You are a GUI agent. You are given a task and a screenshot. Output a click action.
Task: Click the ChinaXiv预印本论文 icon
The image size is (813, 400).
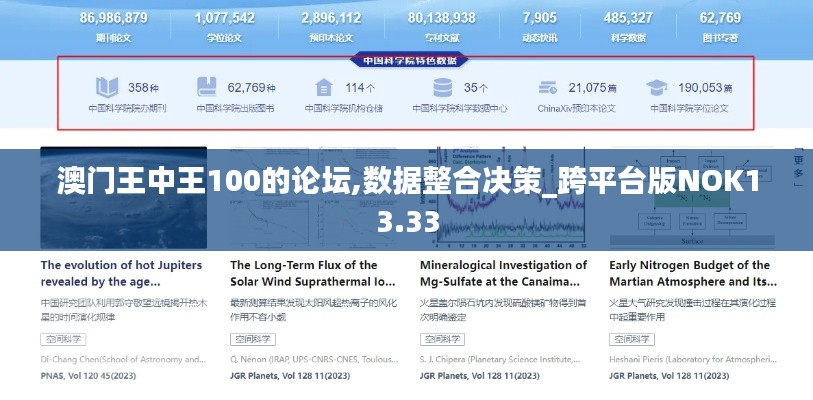tap(548, 87)
